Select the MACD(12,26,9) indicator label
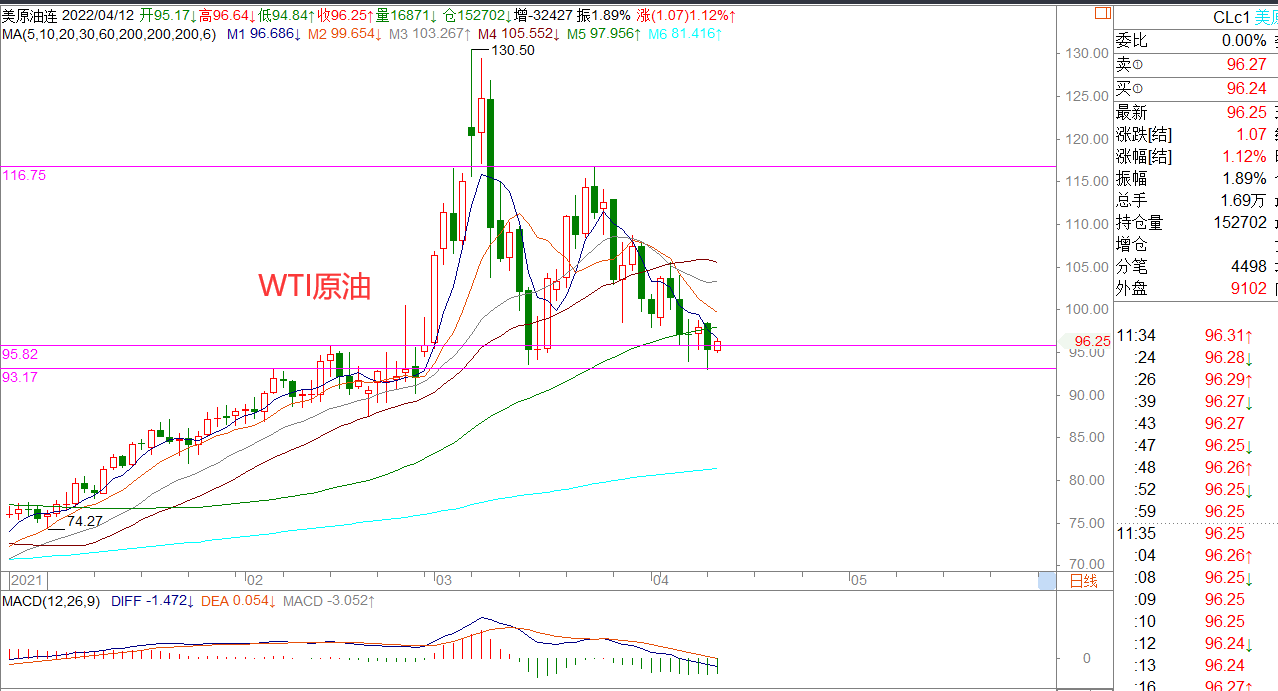This screenshot has width=1278, height=691. 50,600
